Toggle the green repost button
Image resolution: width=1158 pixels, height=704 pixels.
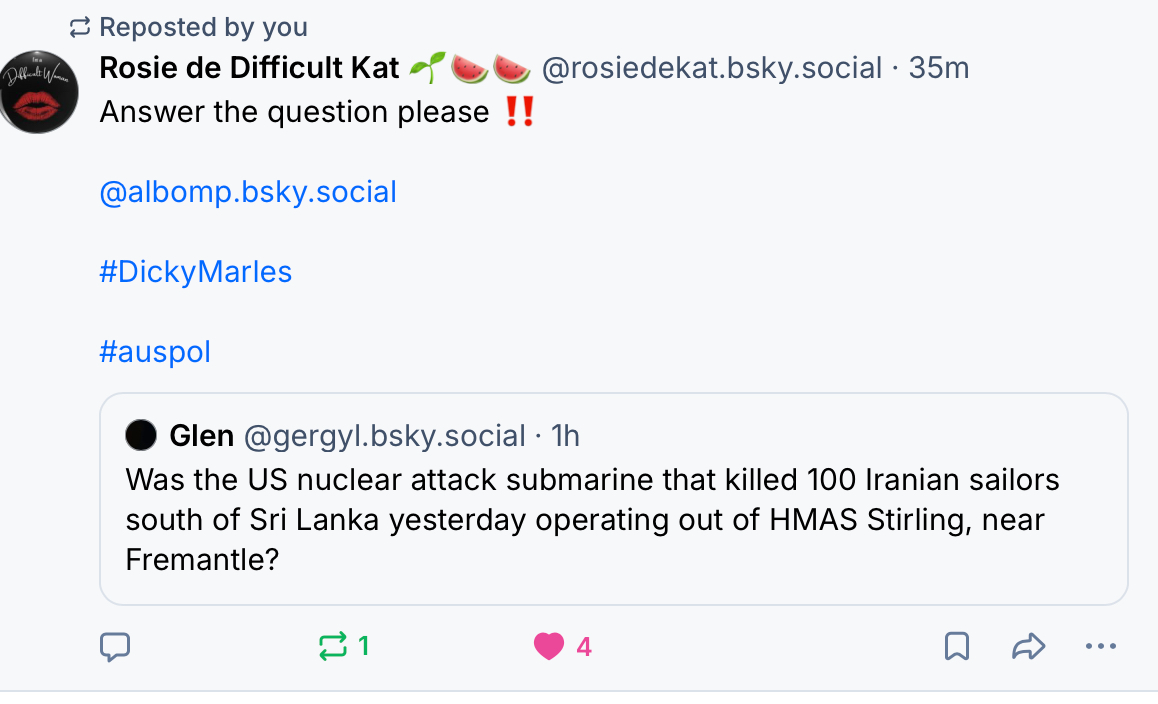click(334, 647)
